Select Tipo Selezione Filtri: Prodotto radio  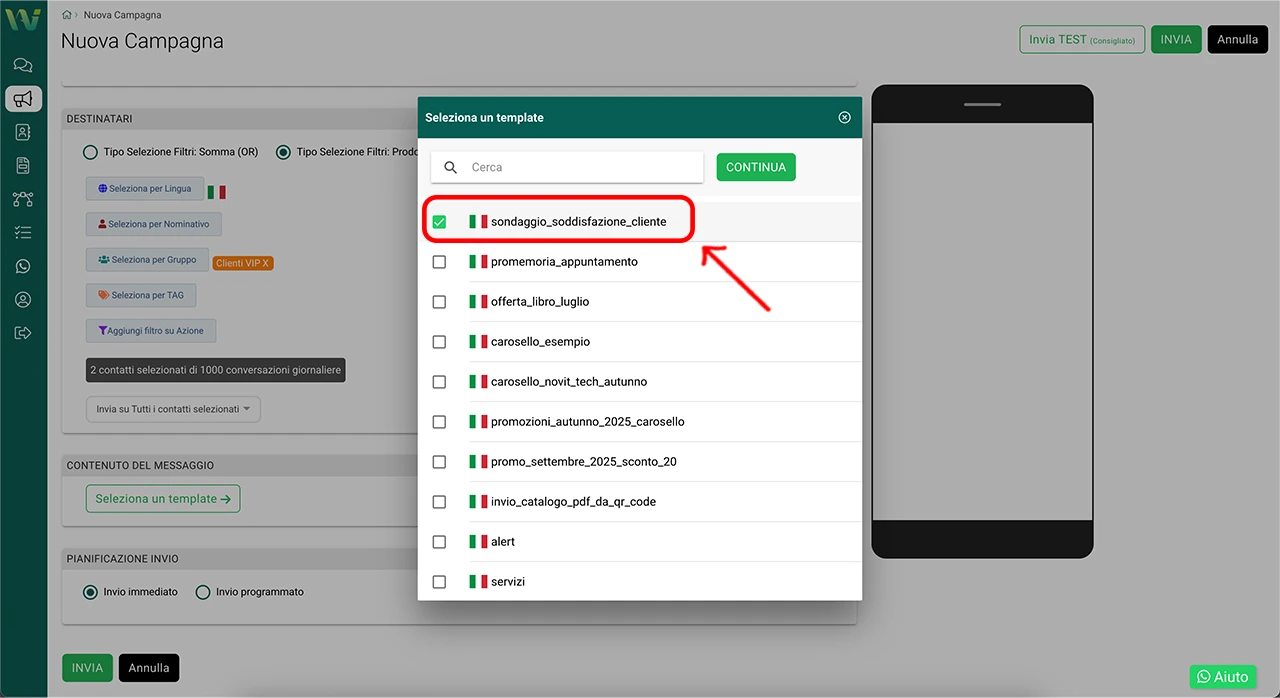[283, 152]
